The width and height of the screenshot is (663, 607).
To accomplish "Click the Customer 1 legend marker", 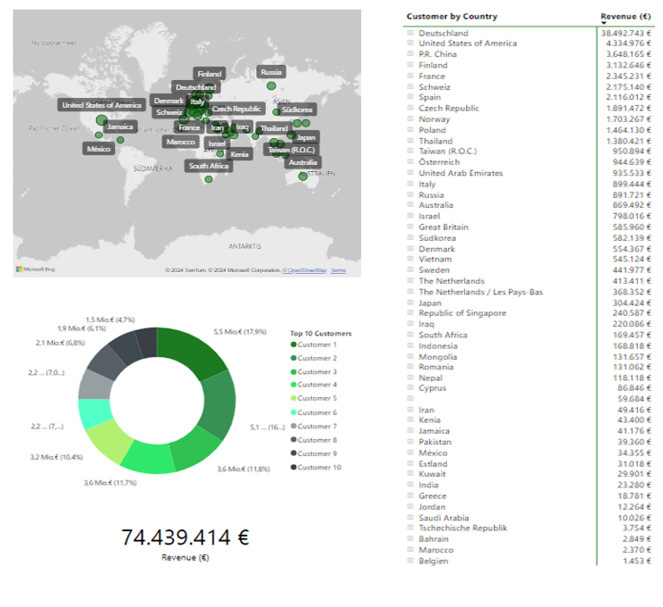I will pyautogui.click(x=294, y=345).
